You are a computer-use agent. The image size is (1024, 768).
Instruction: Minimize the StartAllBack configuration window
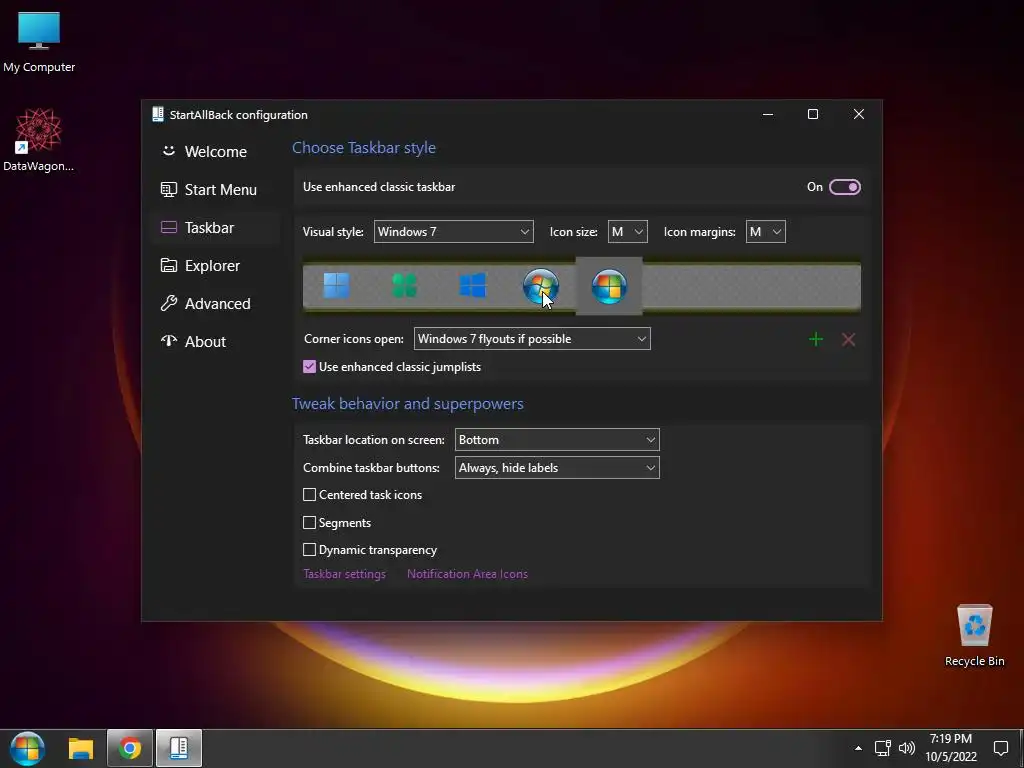(x=768, y=114)
